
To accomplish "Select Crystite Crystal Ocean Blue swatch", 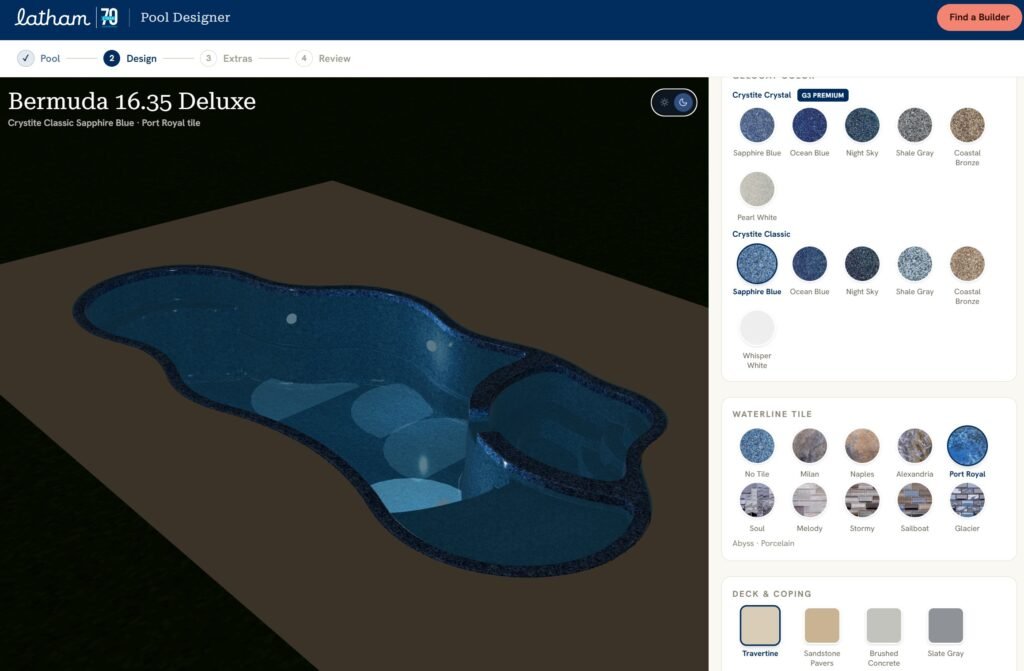I will tap(809, 125).
